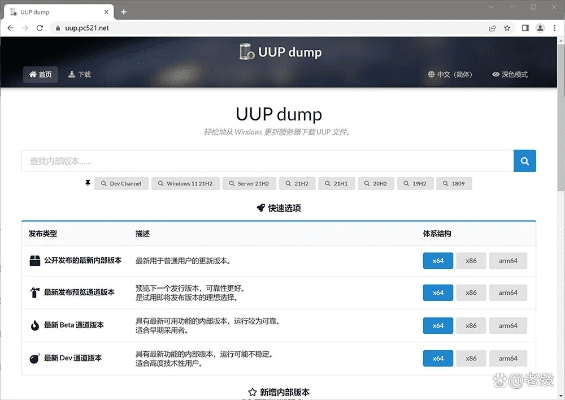Select x64 for 最新发布预览通道版本
565x400 pixels.
tap(438, 293)
